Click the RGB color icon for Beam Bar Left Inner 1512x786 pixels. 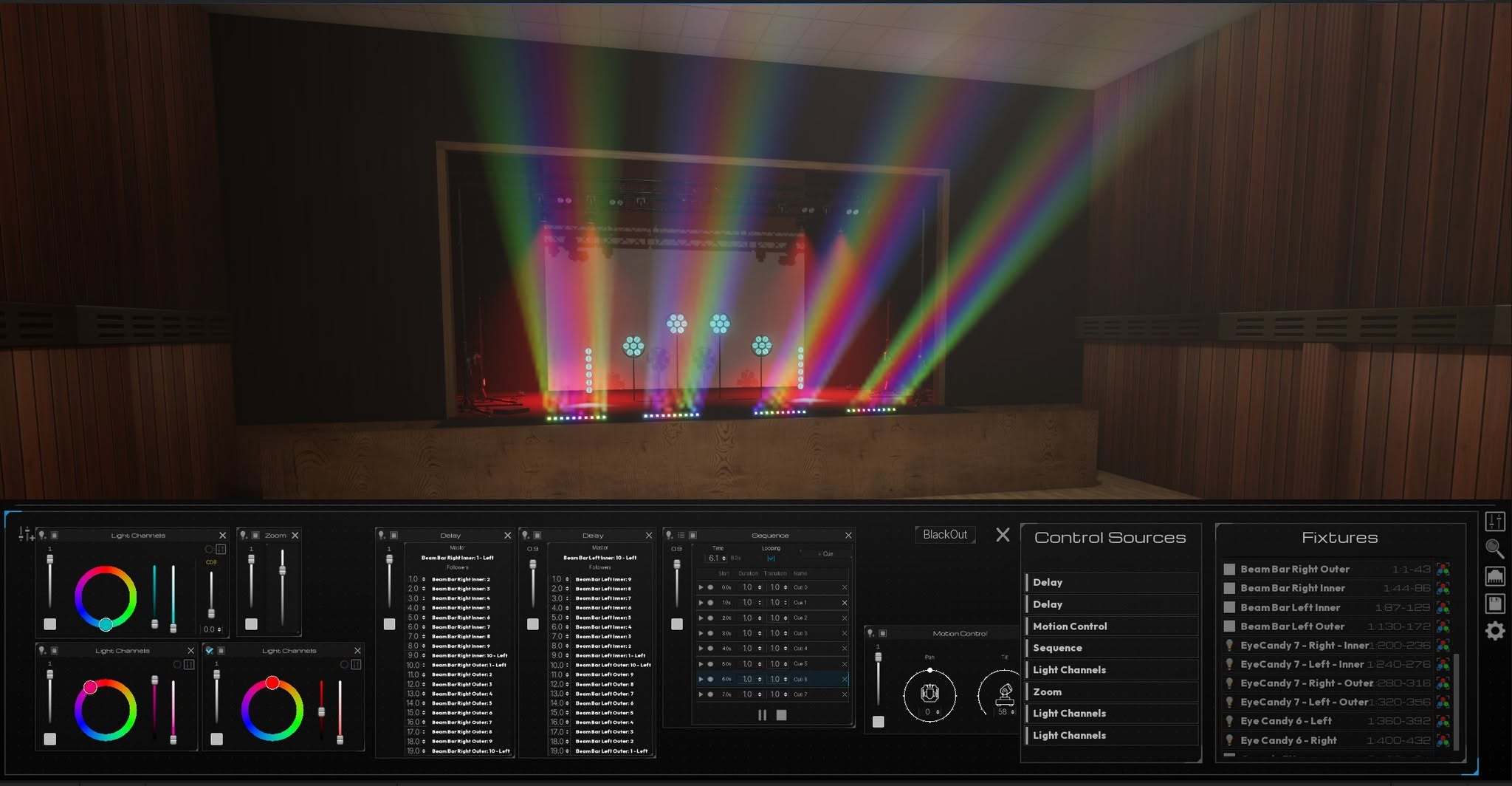pyautogui.click(x=1443, y=607)
